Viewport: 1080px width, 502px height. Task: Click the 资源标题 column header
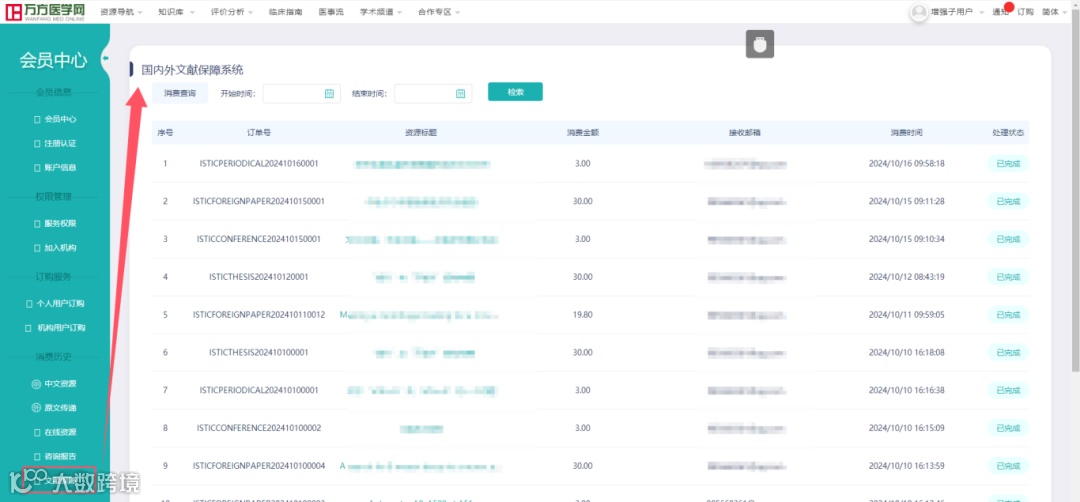[x=421, y=132]
